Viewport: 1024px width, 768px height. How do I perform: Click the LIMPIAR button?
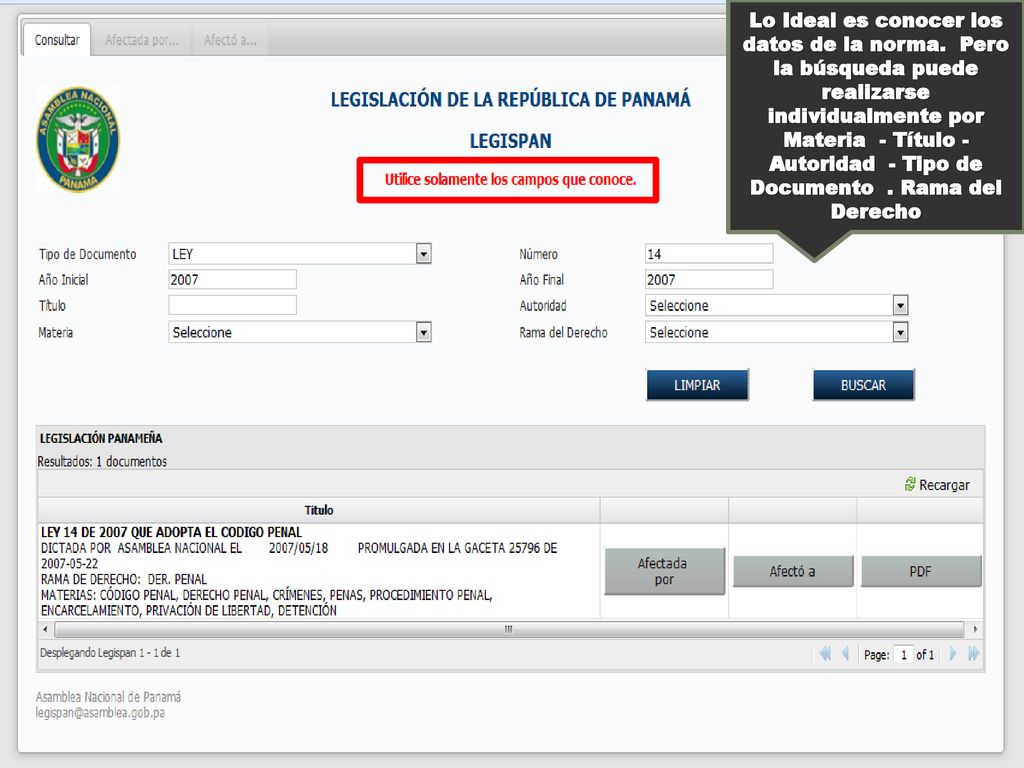coord(697,385)
